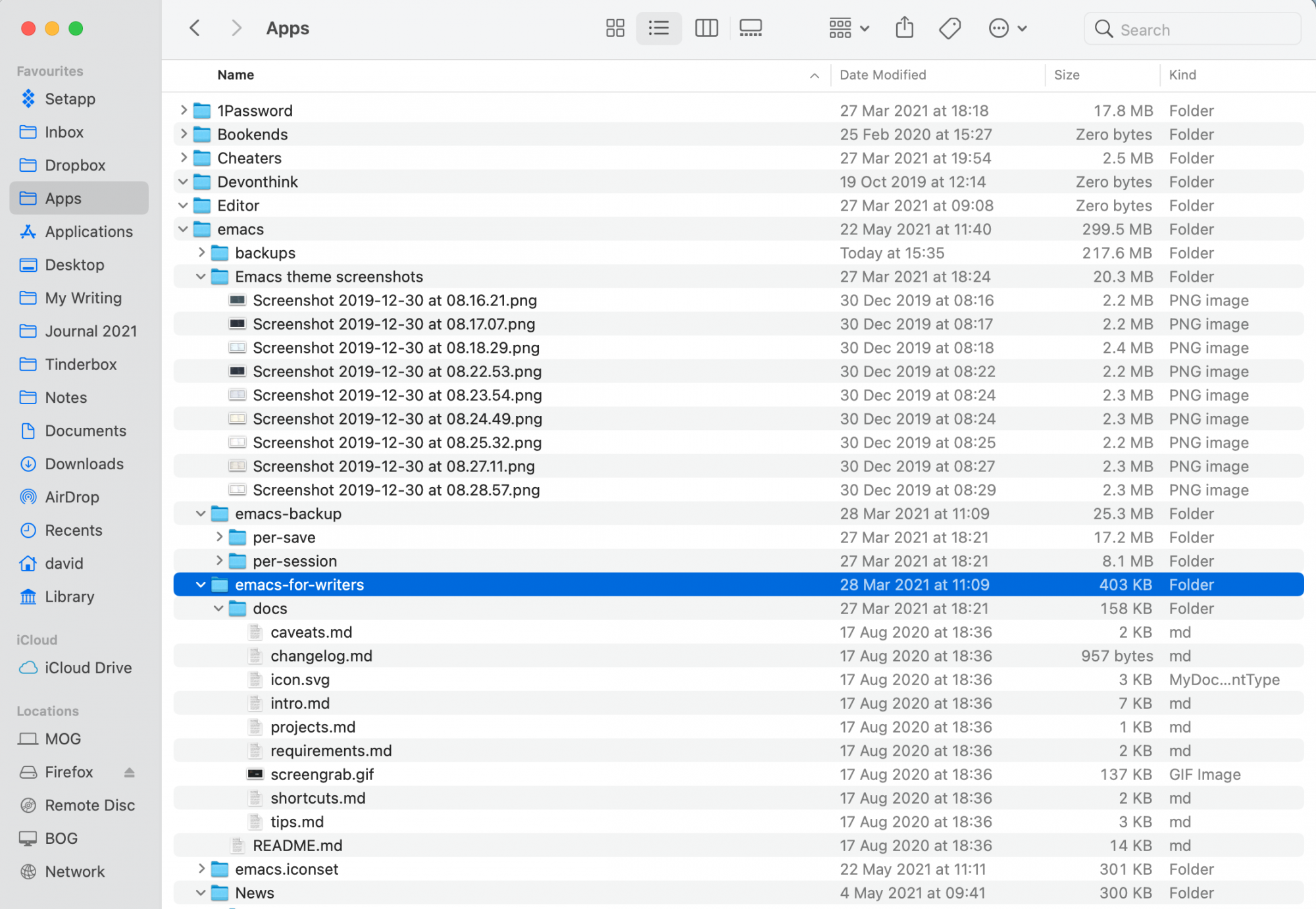Open Setapp in the sidebar

79,99
